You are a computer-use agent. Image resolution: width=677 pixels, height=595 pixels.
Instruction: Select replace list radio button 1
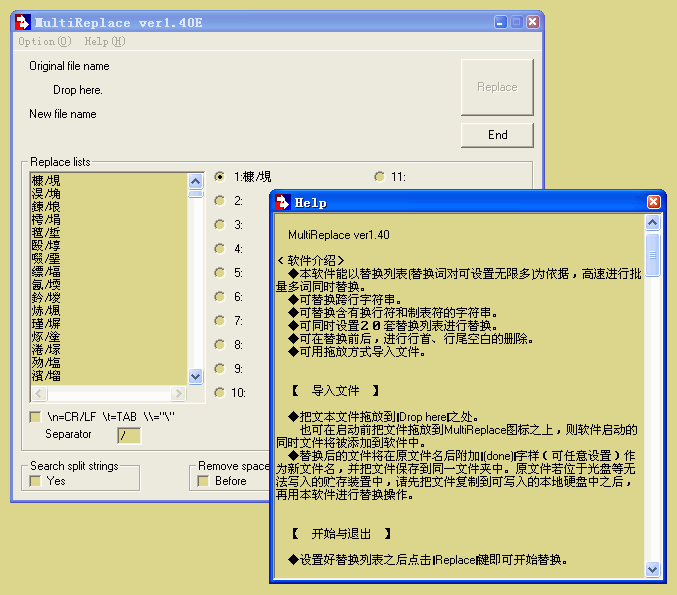pos(220,177)
